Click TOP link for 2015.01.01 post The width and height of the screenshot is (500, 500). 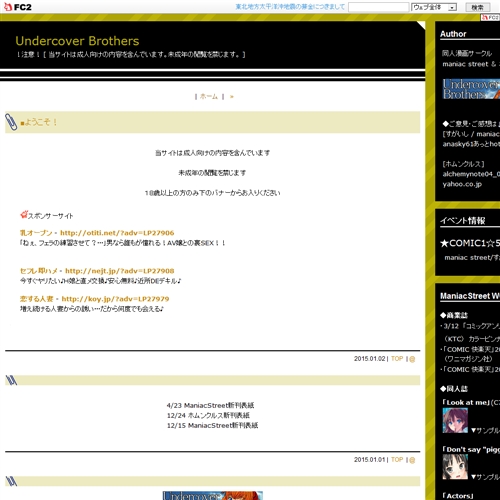coord(397,460)
